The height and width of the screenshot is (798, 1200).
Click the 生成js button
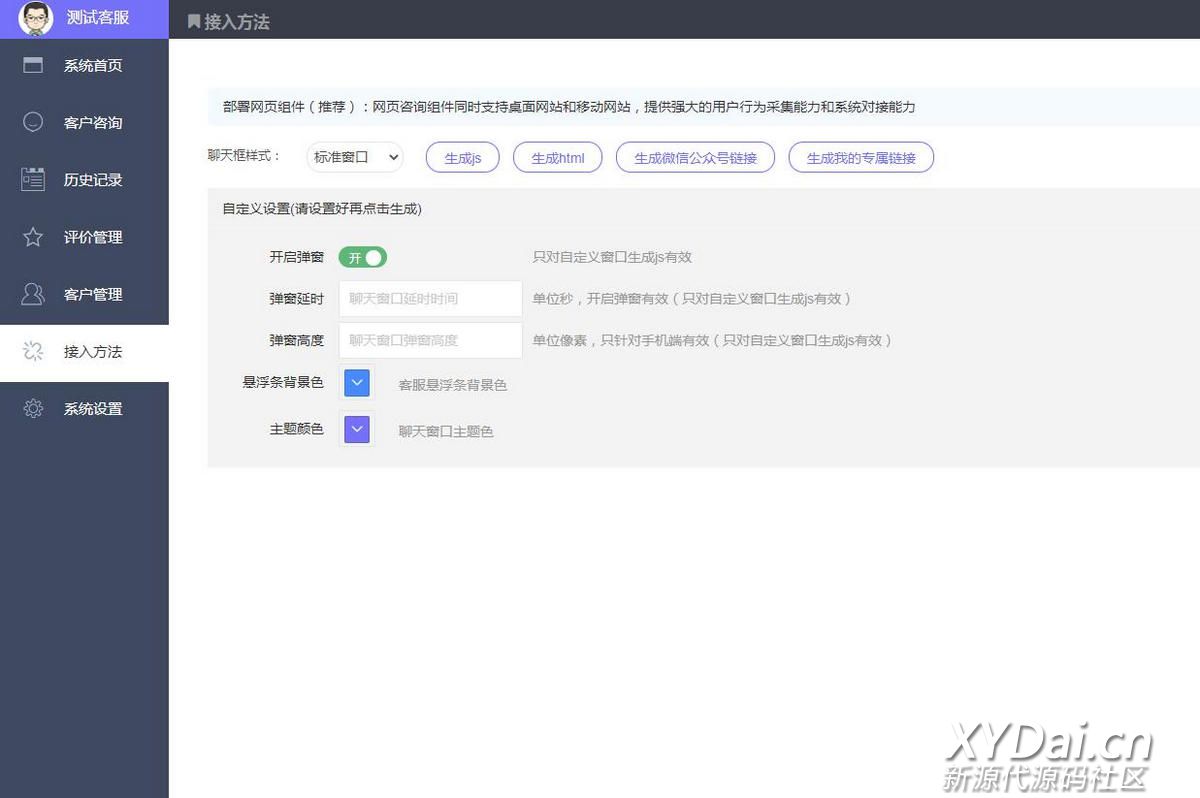tap(462, 158)
